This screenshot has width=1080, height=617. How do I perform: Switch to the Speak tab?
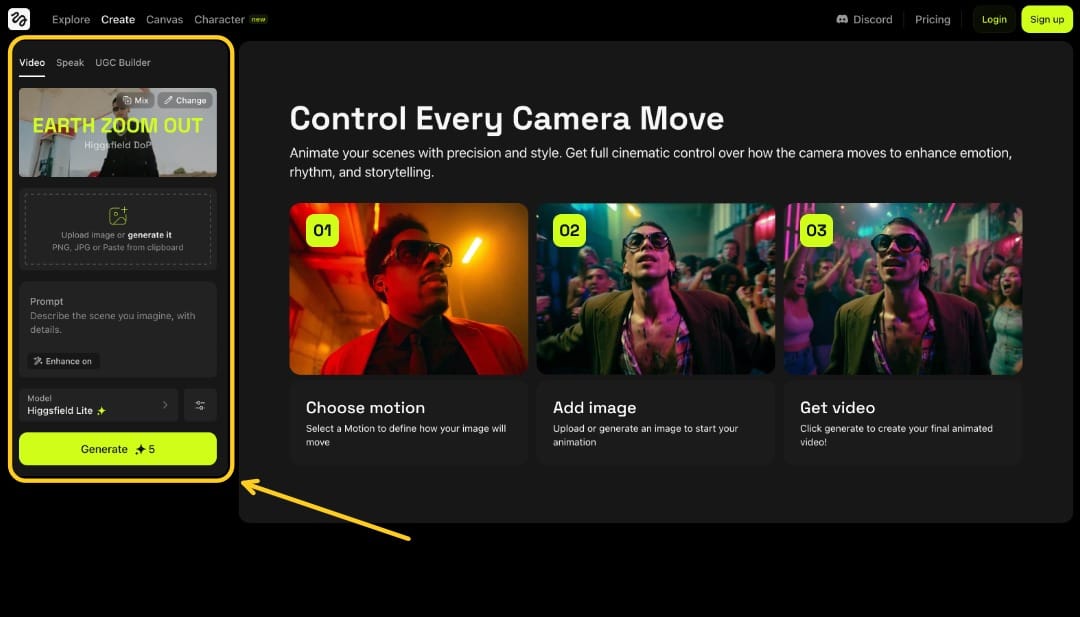70,63
